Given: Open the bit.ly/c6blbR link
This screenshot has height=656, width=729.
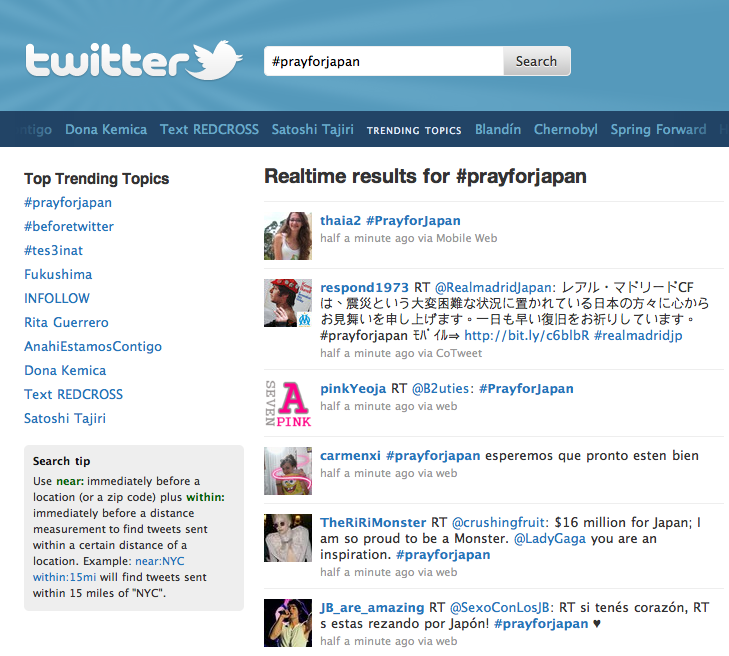Looking at the screenshot, I should pos(526,335).
